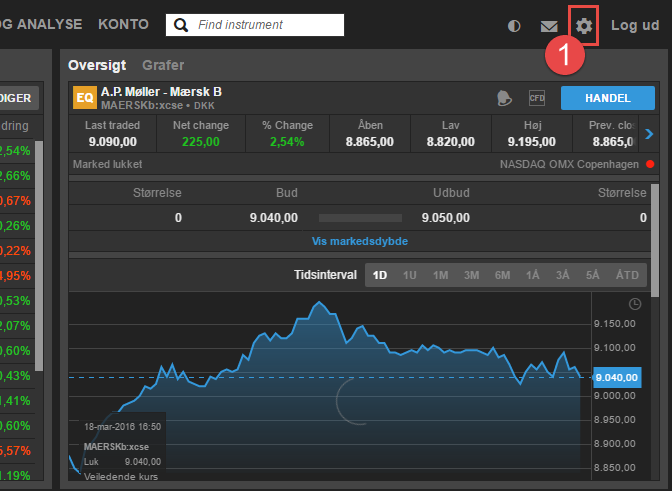Screen dimensions: 672x491
Task: Open the settings gear icon
Action: tap(584, 26)
